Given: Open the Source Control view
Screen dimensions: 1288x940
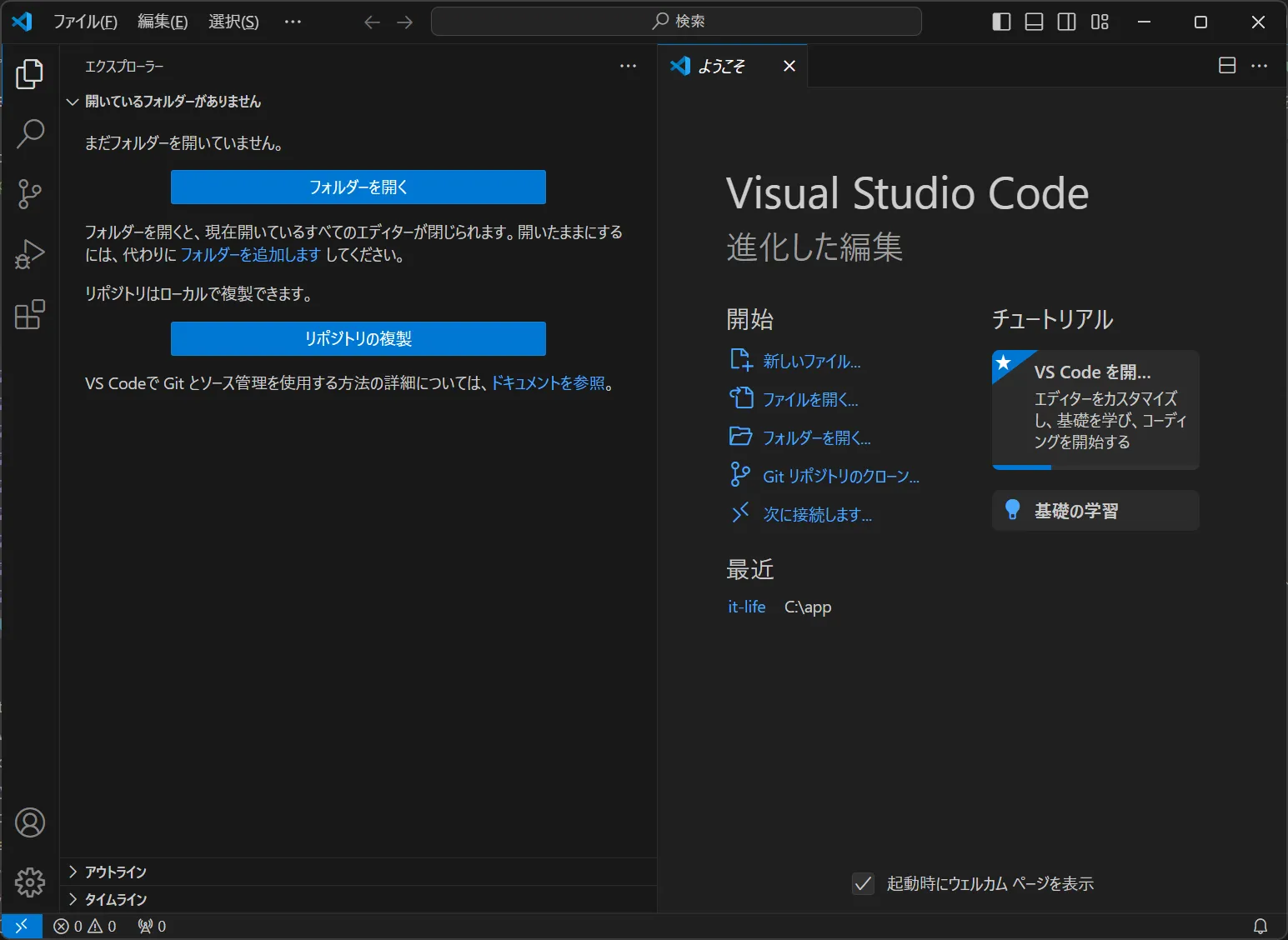Looking at the screenshot, I should [30, 194].
